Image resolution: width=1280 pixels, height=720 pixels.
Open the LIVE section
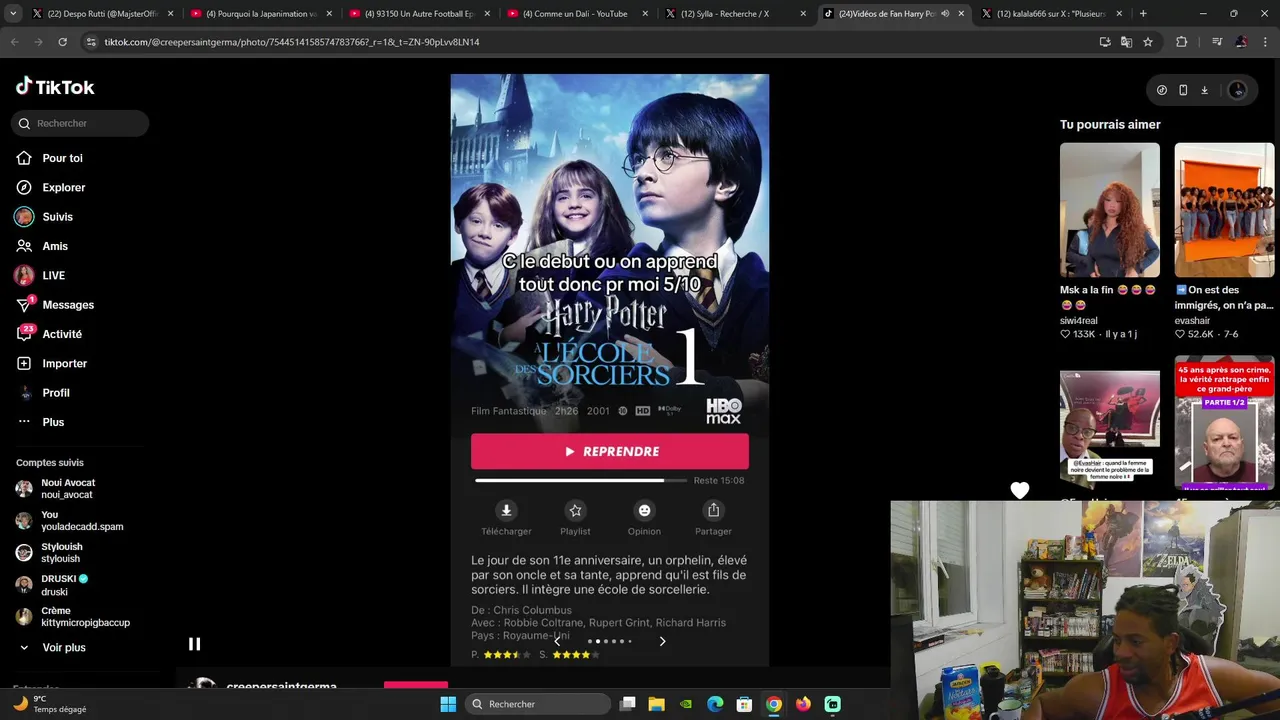53,275
